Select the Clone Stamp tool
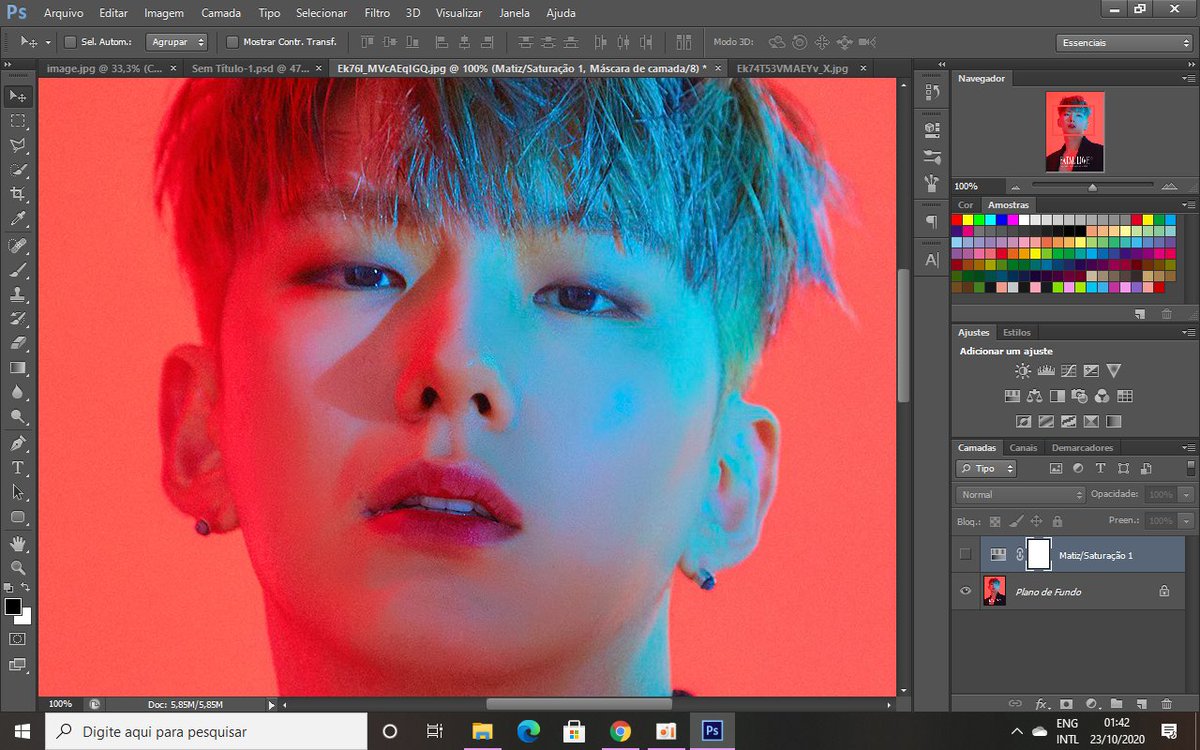1200x750 pixels. (x=18, y=295)
